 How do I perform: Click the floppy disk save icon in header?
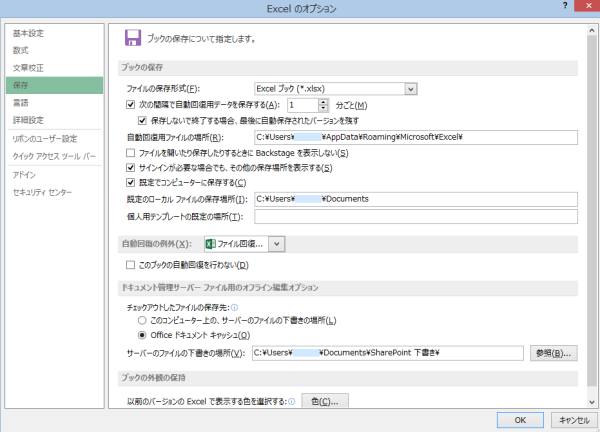pyautogui.click(x=132, y=38)
